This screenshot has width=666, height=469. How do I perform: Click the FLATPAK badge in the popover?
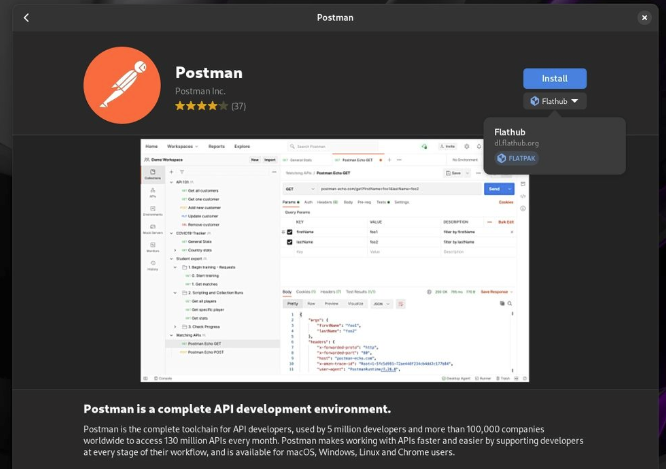[x=516, y=158]
